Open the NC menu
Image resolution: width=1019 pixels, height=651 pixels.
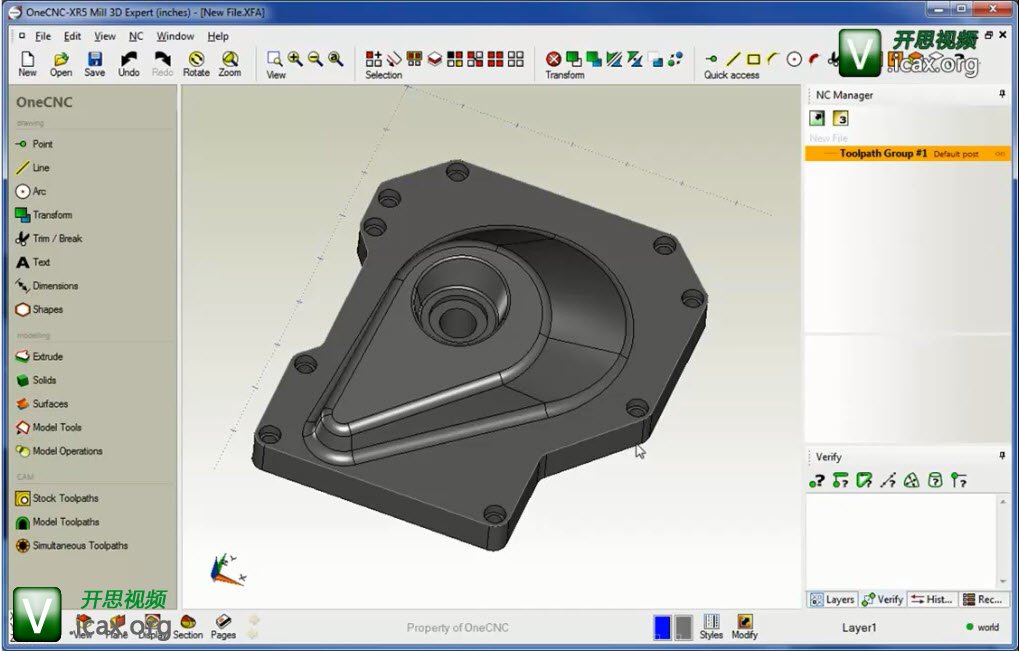coord(136,36)
